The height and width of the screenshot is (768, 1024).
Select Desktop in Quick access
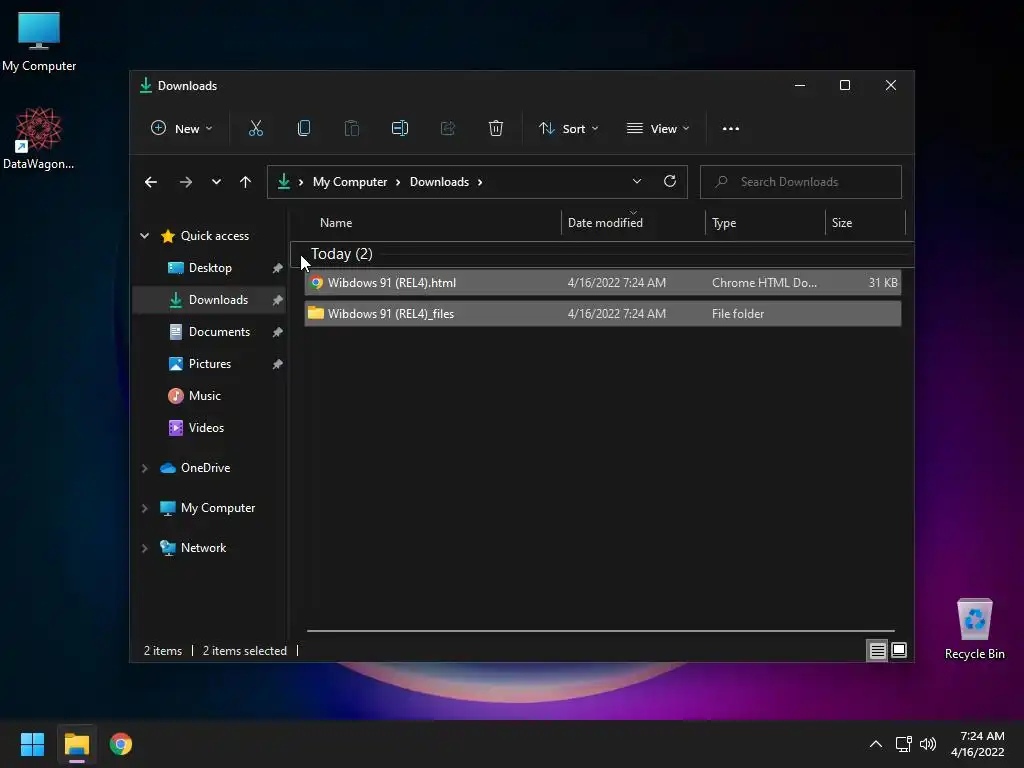tap(209, 268)
